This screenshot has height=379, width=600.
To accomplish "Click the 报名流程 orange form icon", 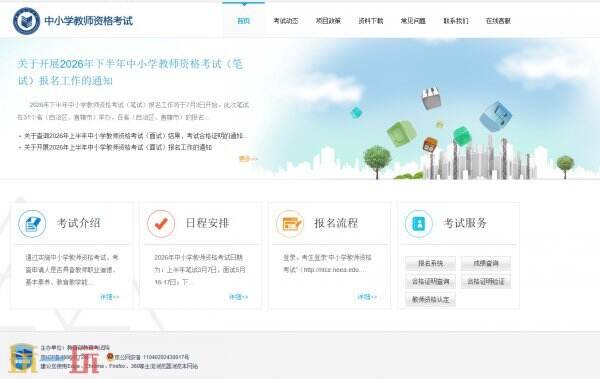I will coord(290,223).
